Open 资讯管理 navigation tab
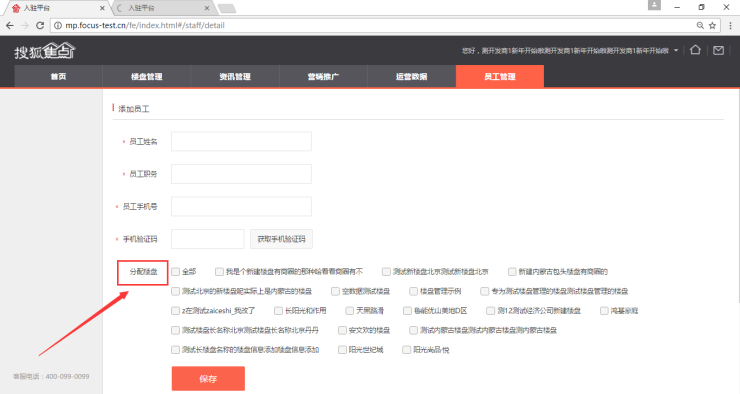The height and width of the screenshot is (394, 740). pos(235,76)
